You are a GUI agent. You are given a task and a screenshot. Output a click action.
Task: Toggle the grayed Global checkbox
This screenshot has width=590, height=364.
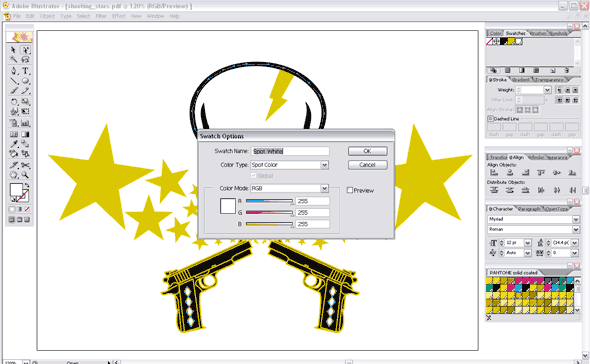pos(254,175)
